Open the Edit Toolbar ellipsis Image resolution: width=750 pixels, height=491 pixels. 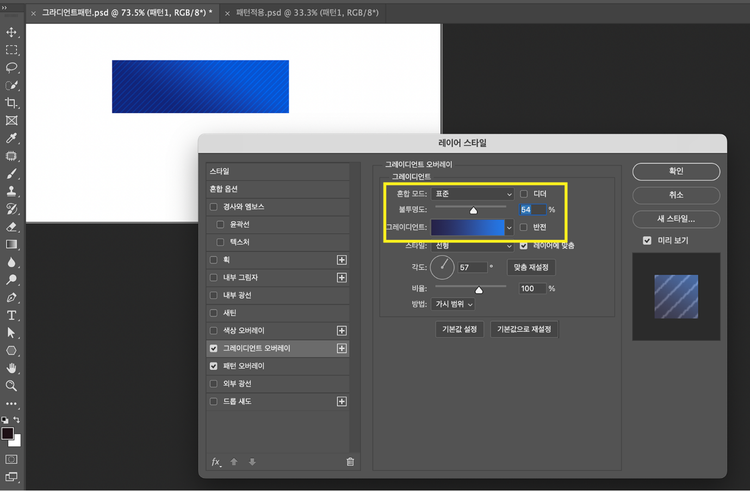(11, 404)
